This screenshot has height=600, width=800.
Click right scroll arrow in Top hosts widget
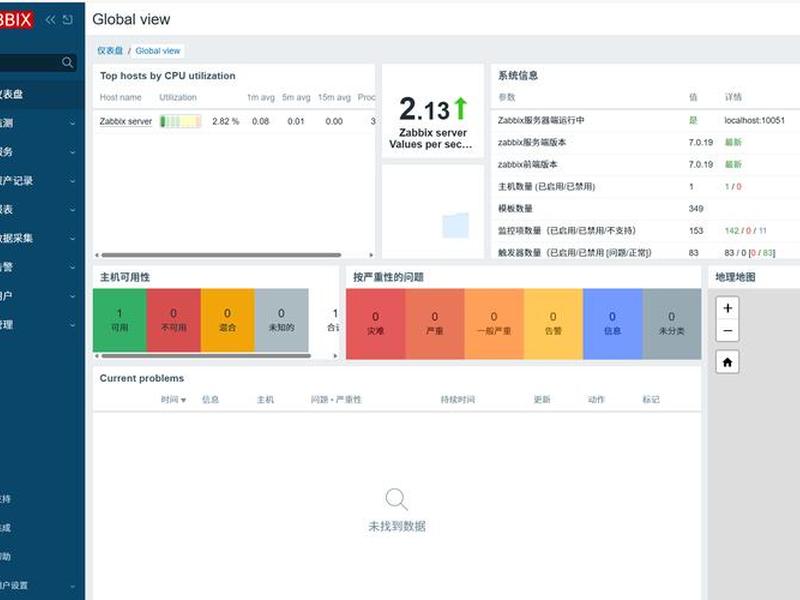click(x=371, y=255)
